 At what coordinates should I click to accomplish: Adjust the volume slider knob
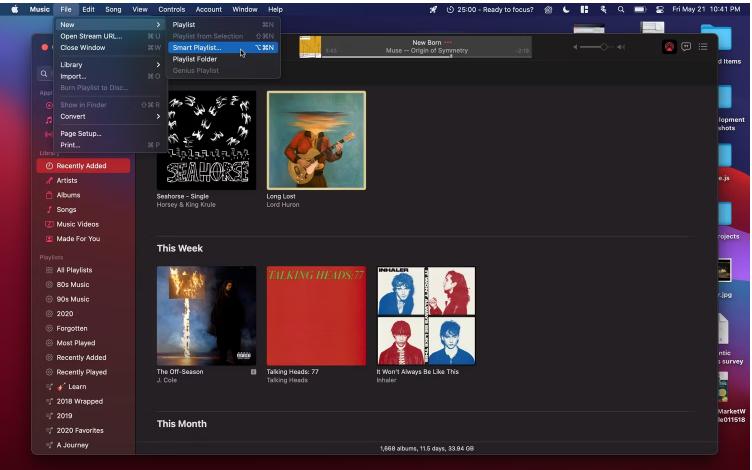click(603, 47)
